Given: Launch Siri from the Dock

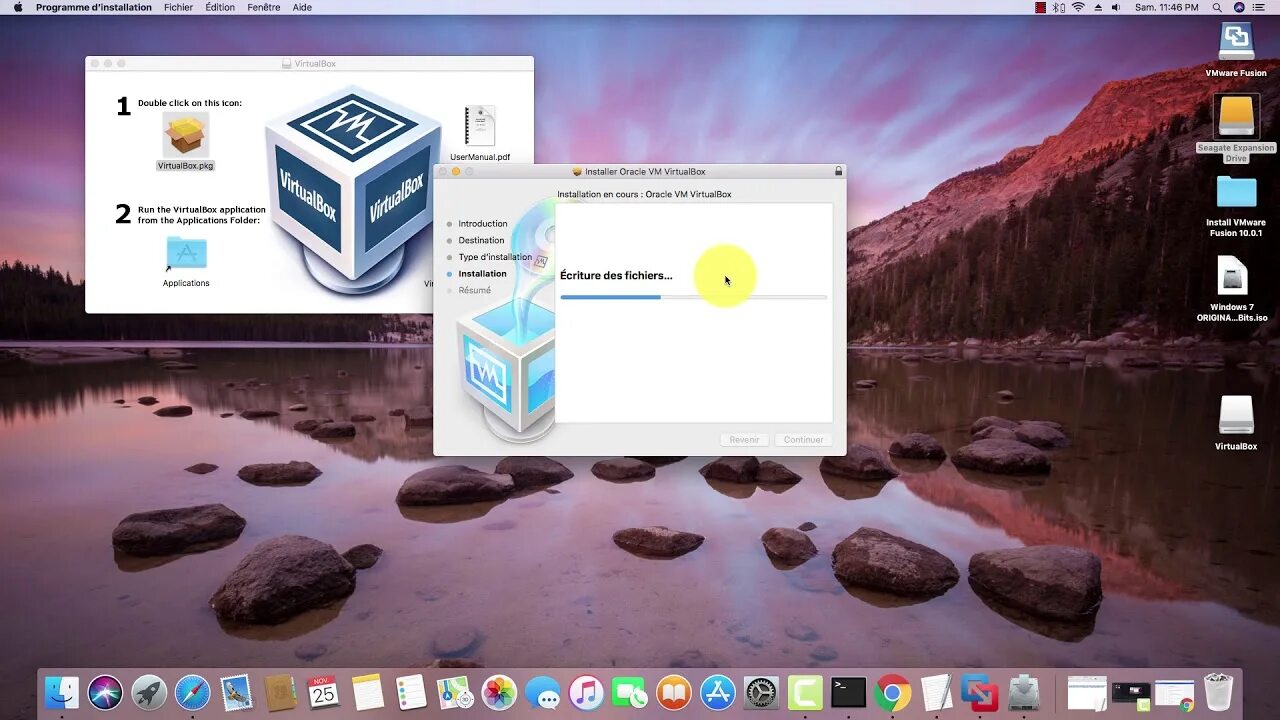Looking at the screenshot, I should tap(105, 692).
